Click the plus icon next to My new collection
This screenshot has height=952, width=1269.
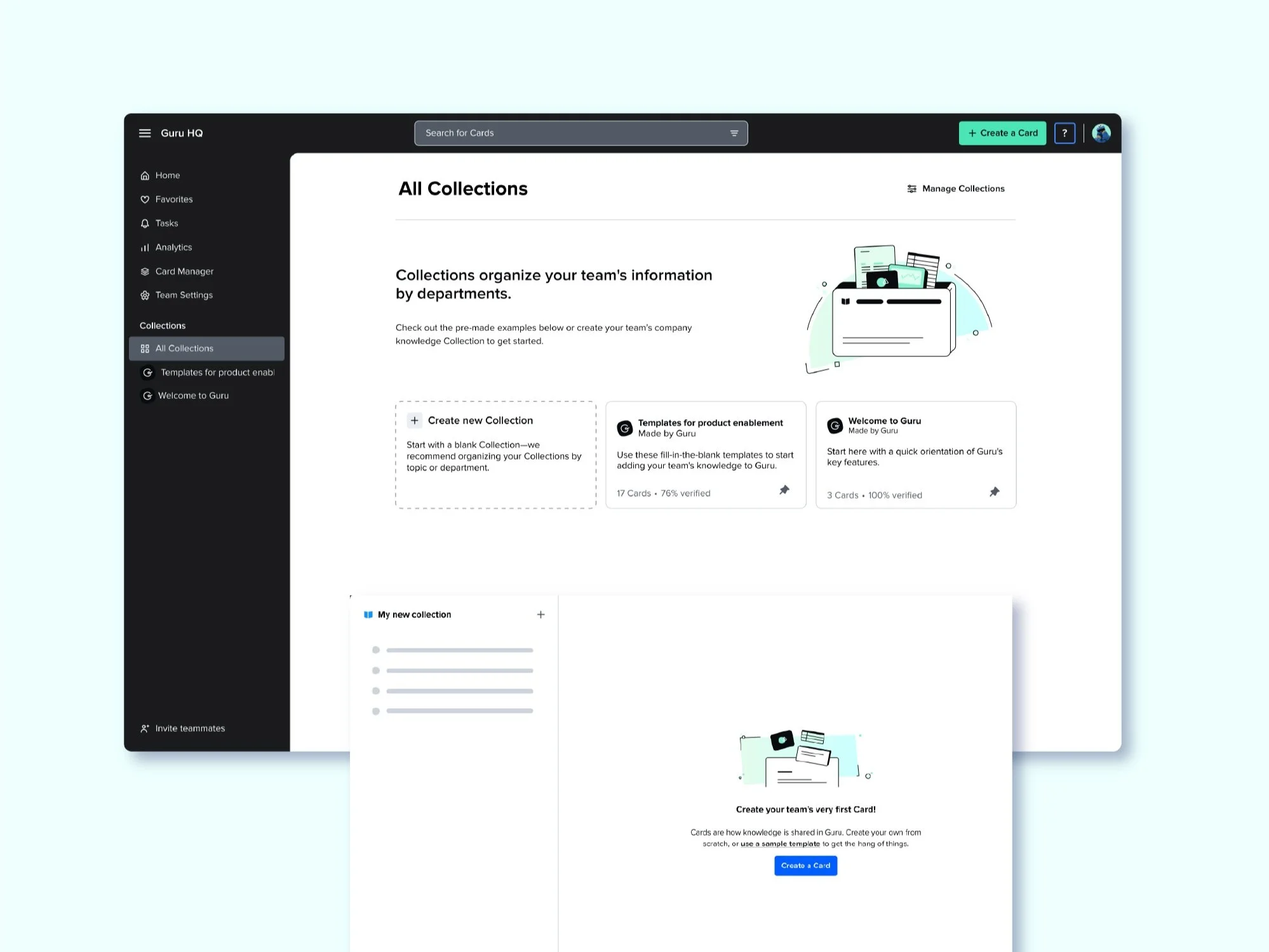[540, 615]
